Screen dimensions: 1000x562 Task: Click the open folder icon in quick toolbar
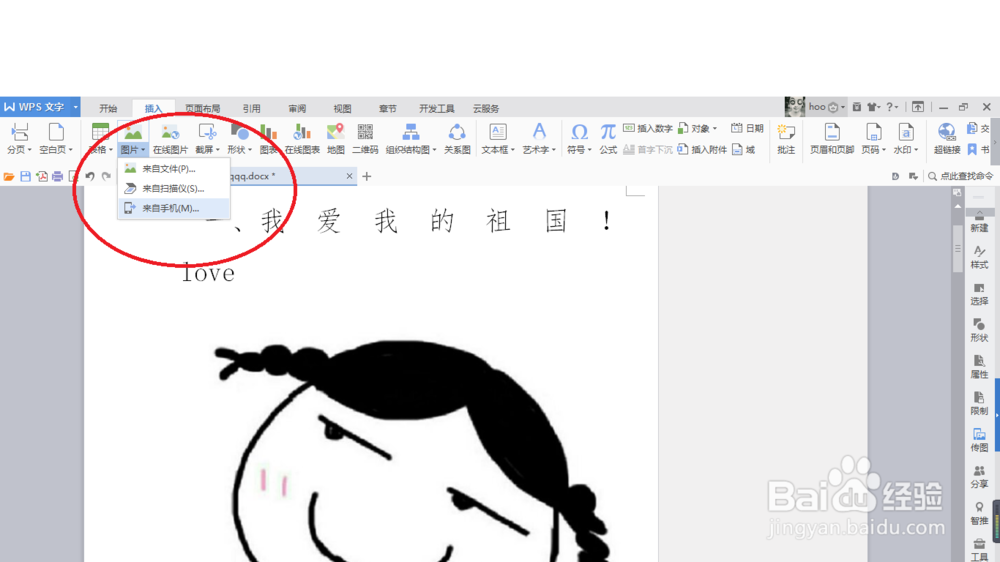coord(9,177)
